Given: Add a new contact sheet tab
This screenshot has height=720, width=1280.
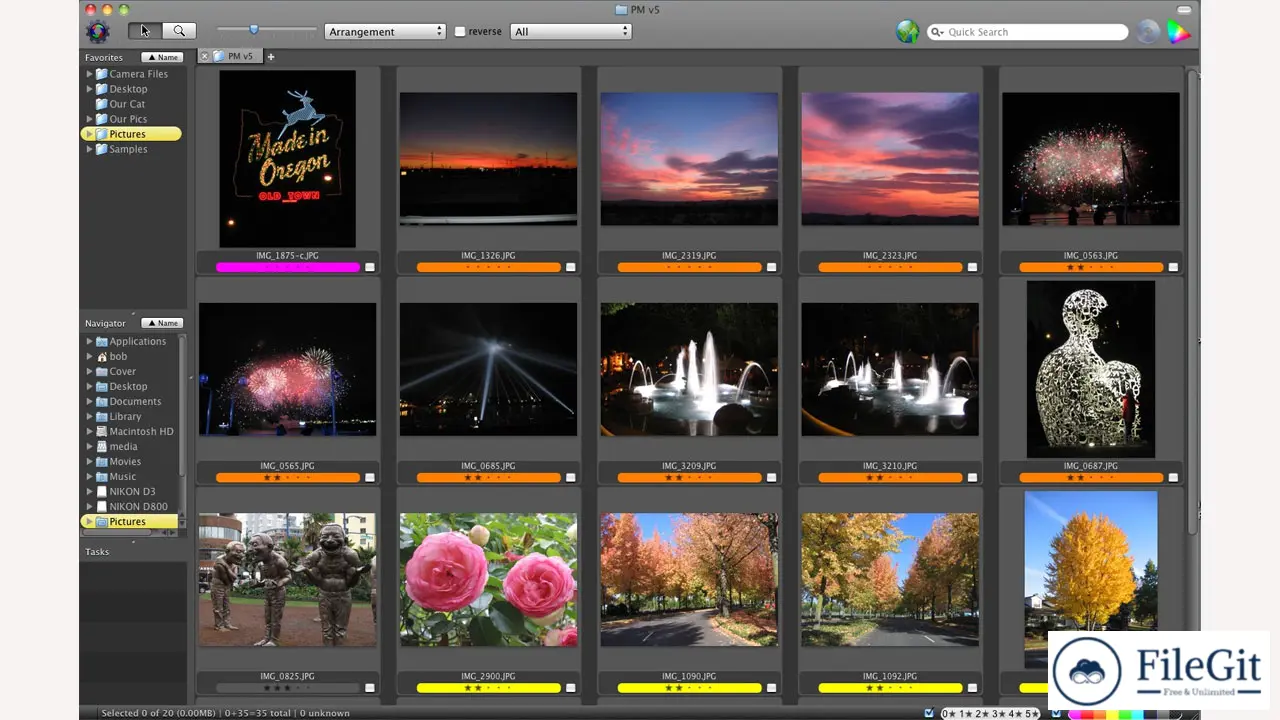Looking at the screenshot, I should 270,57.
